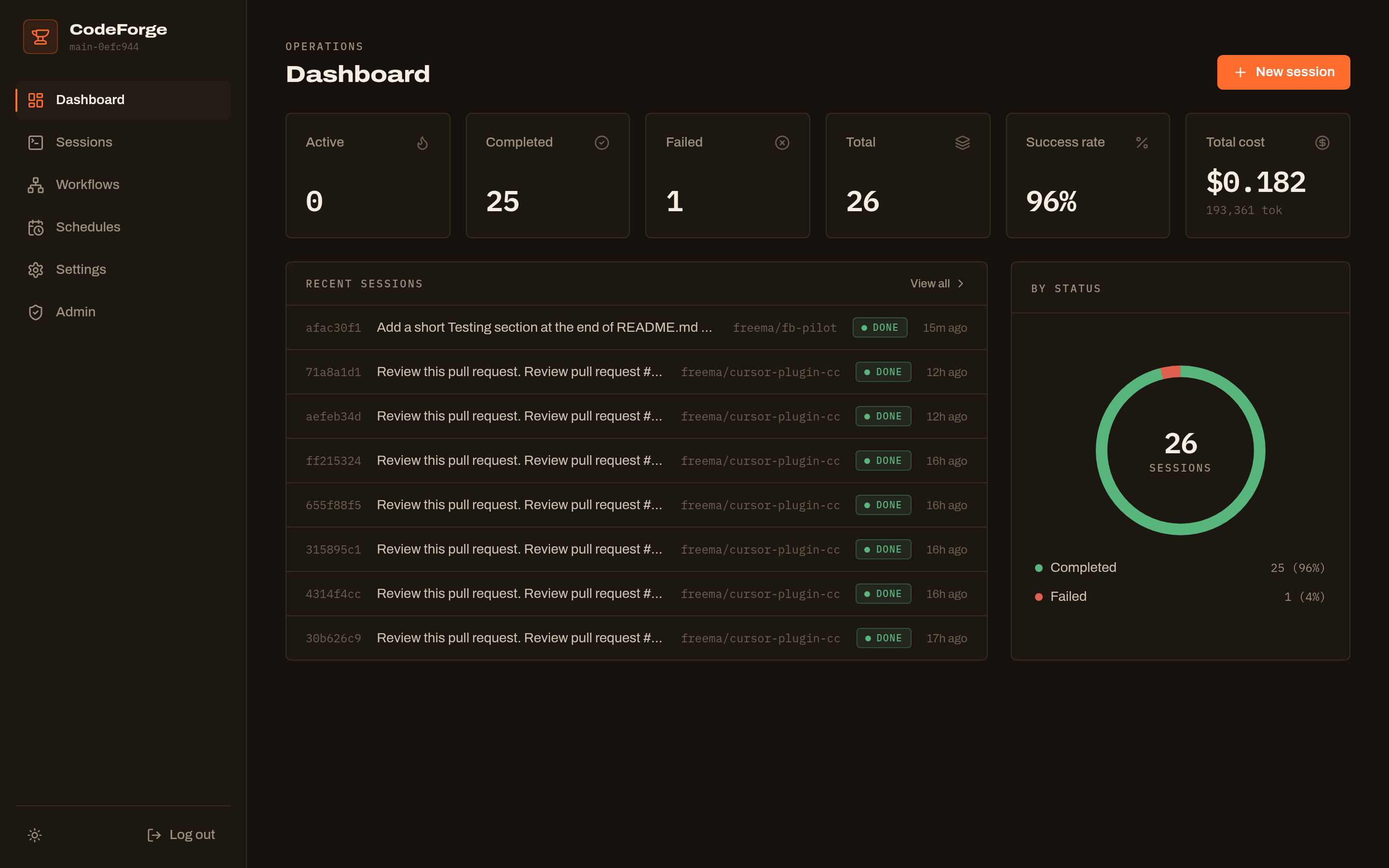Click the '15m ago' timestamp

click(945, 328)
